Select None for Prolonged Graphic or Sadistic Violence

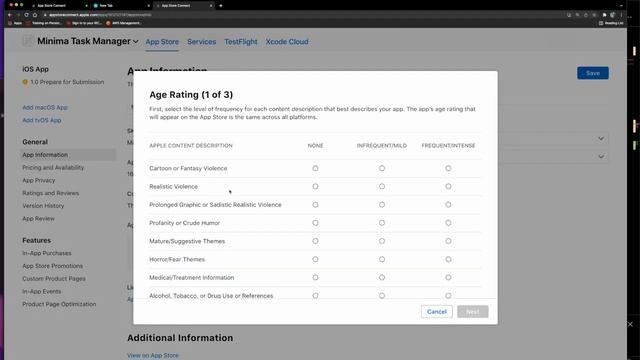tap(315, 204)
